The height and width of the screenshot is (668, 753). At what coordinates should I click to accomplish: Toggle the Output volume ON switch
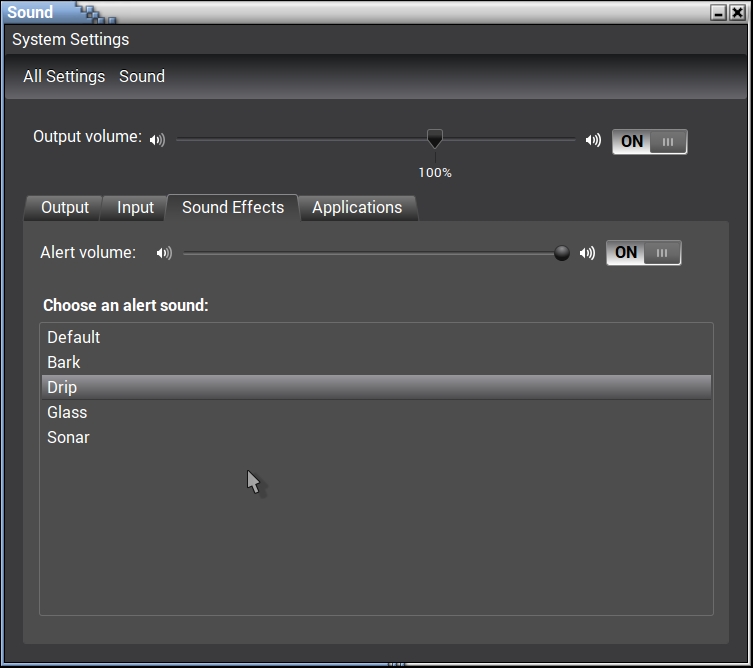coord(649,142)
